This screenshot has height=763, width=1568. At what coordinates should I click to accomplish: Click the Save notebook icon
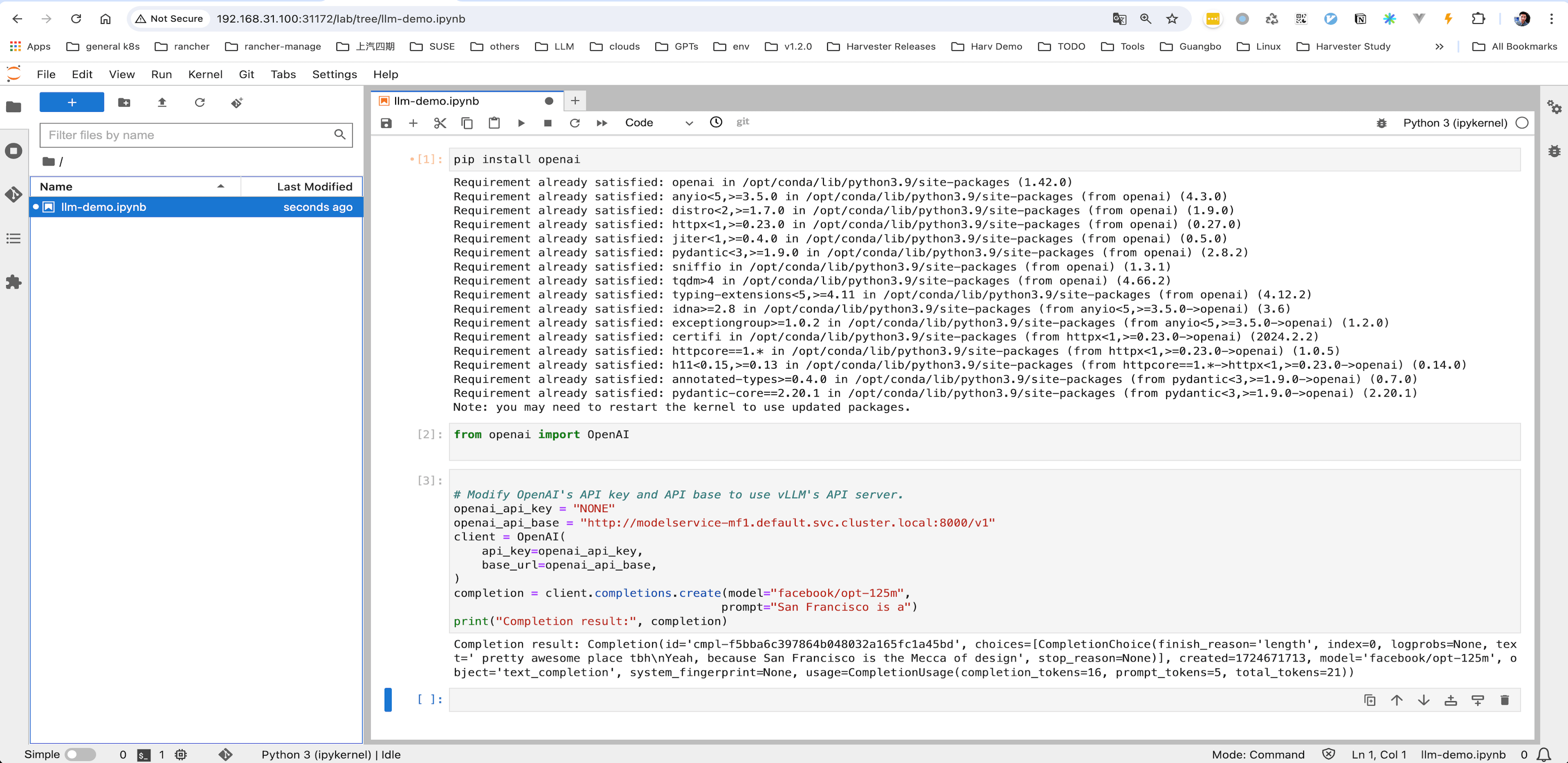(387, 122)
